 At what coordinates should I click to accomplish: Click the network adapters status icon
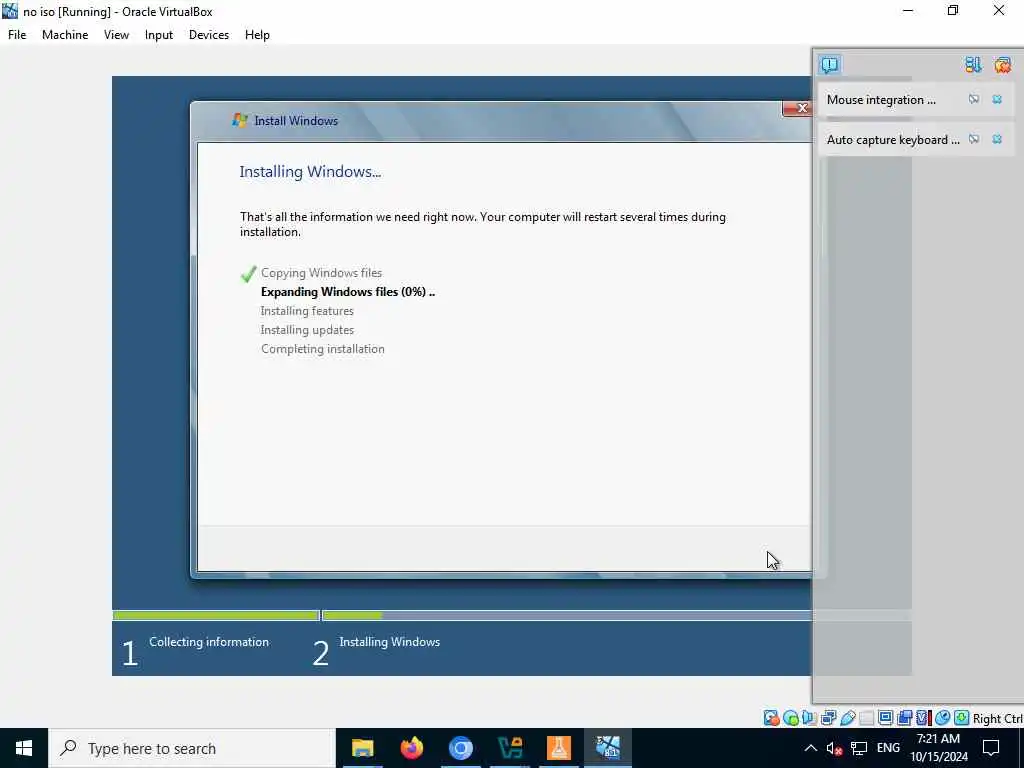(x=829, y=718)
